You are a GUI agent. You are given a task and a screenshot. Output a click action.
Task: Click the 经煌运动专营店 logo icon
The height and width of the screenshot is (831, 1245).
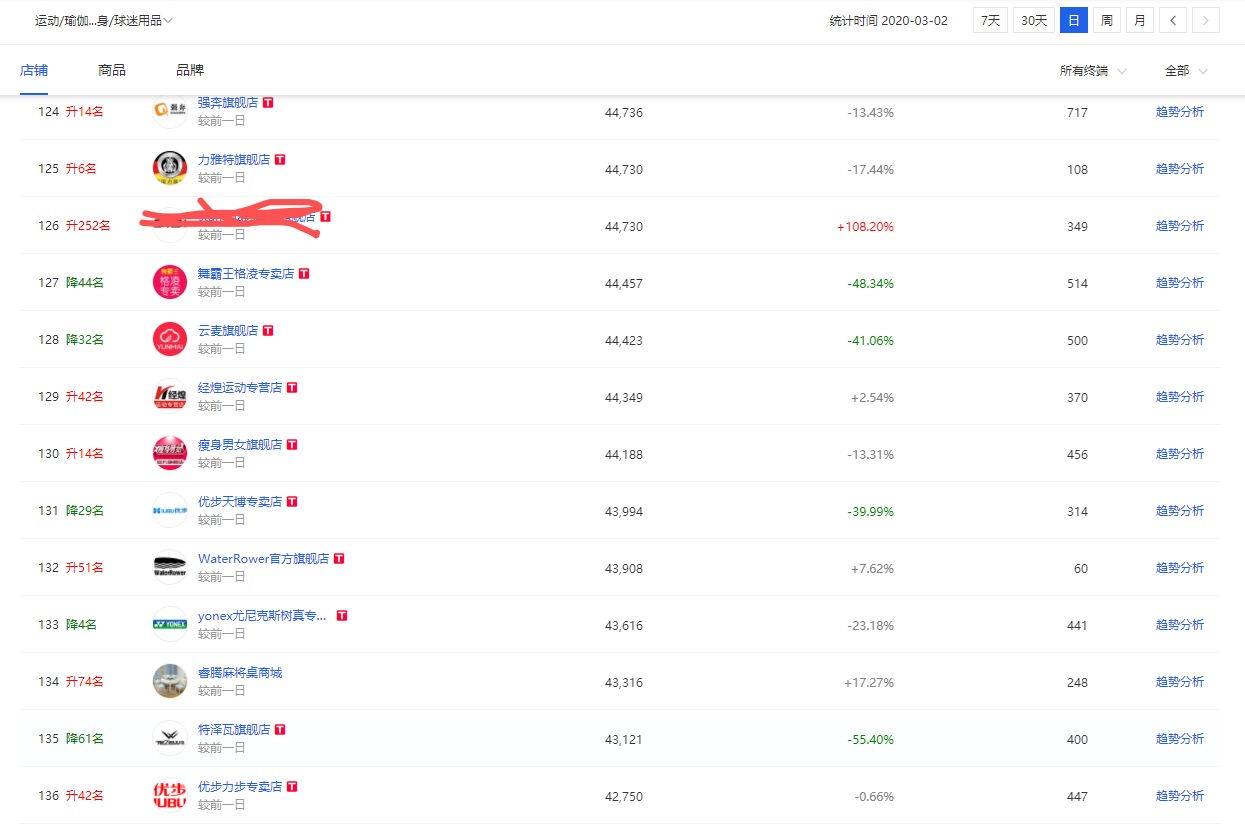(170, 396)
